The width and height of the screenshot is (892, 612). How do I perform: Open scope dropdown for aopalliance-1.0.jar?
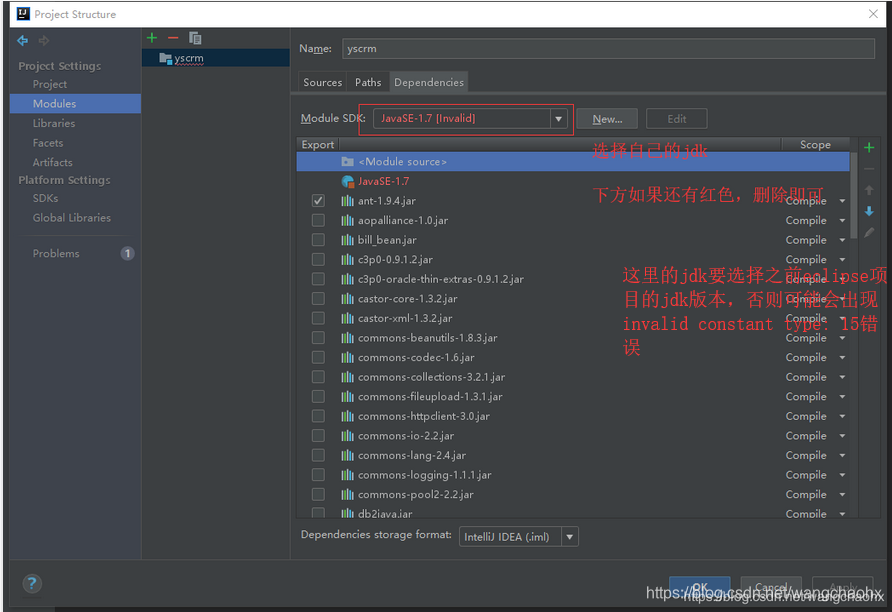pos(842,221)
